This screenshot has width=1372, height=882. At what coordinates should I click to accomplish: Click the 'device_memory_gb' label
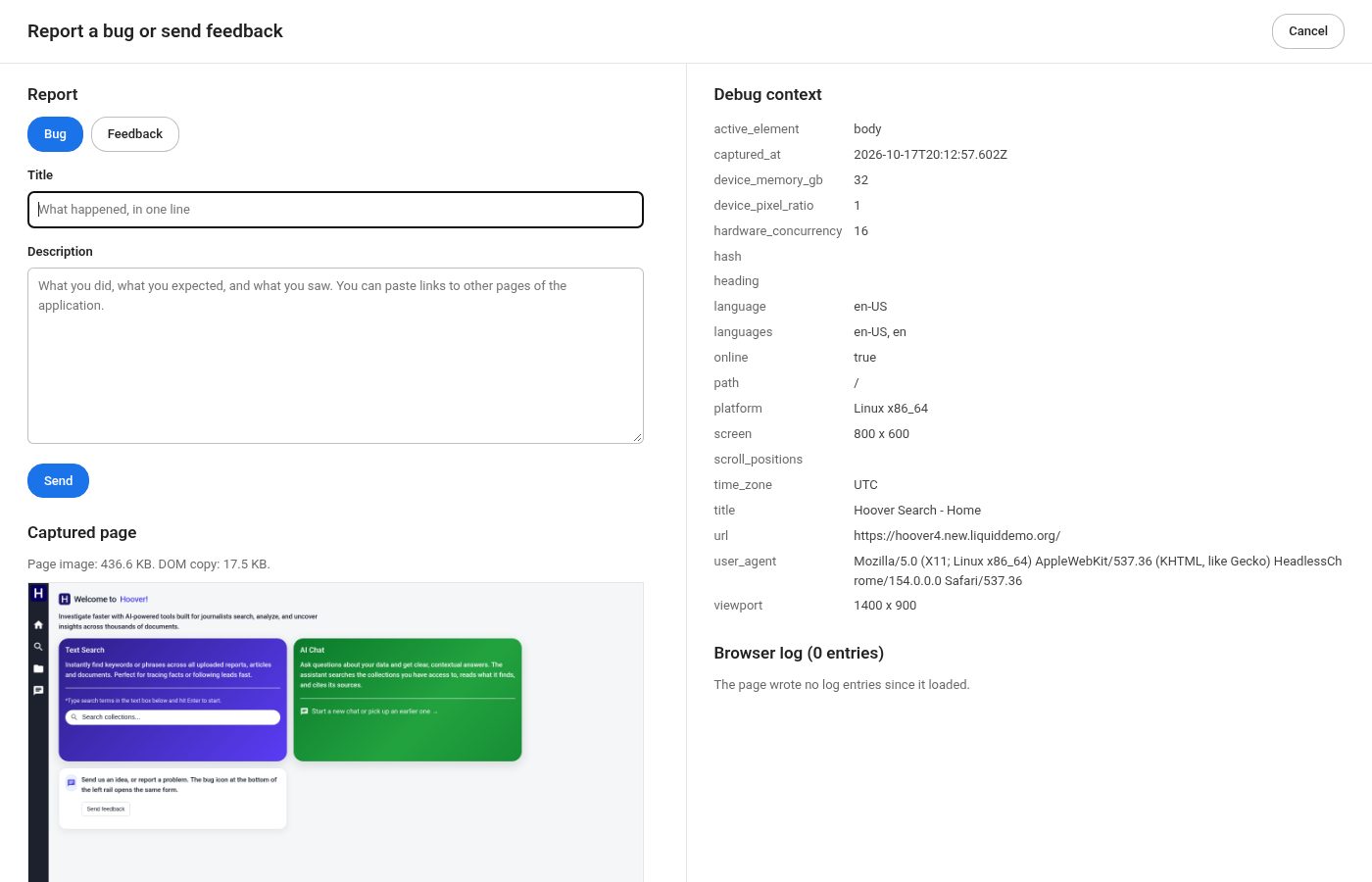pyautogui.click(x=768, y=180)
